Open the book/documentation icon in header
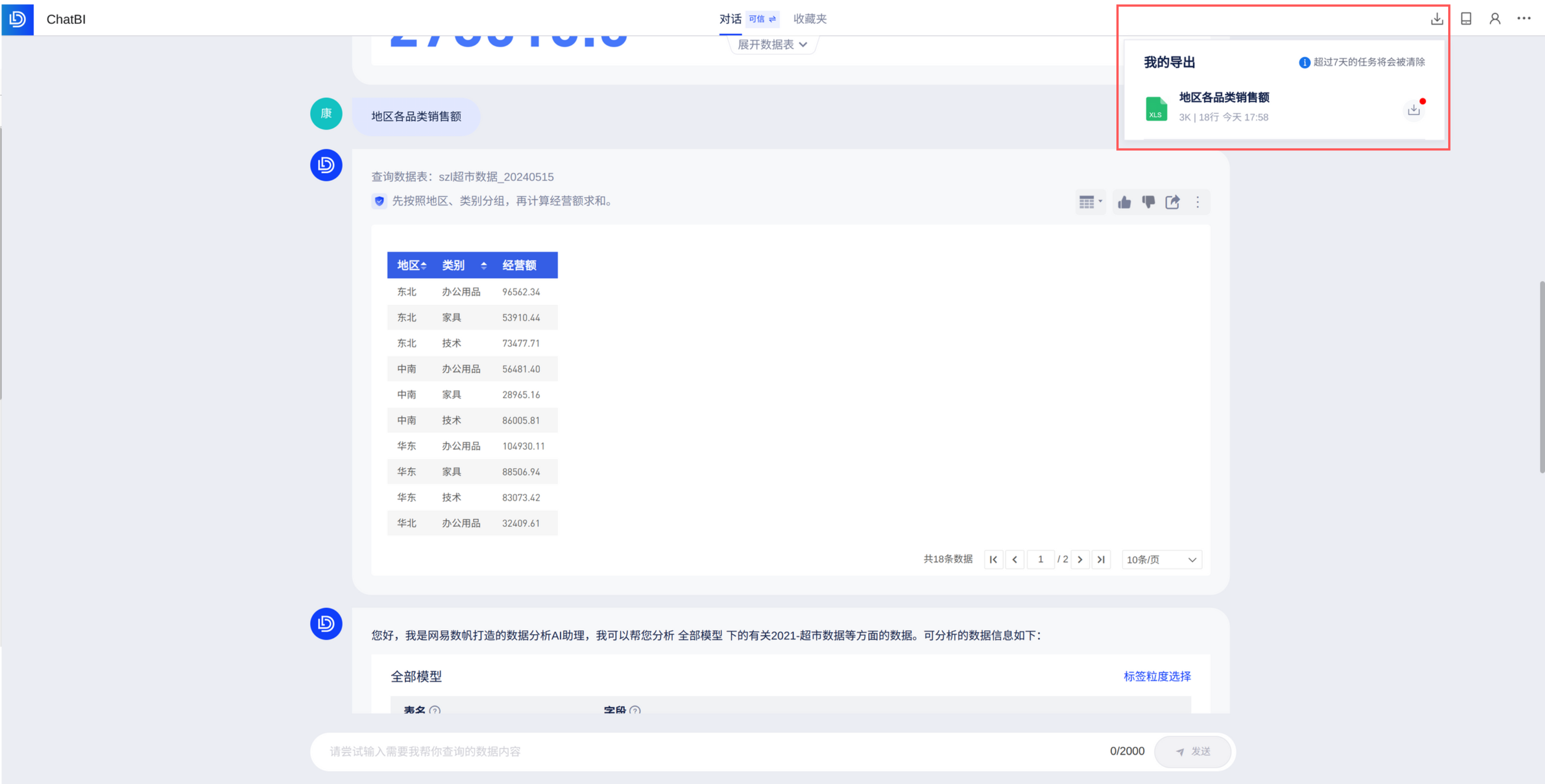This screenshot has height=784, width=1545. [x=1466, y=19]
